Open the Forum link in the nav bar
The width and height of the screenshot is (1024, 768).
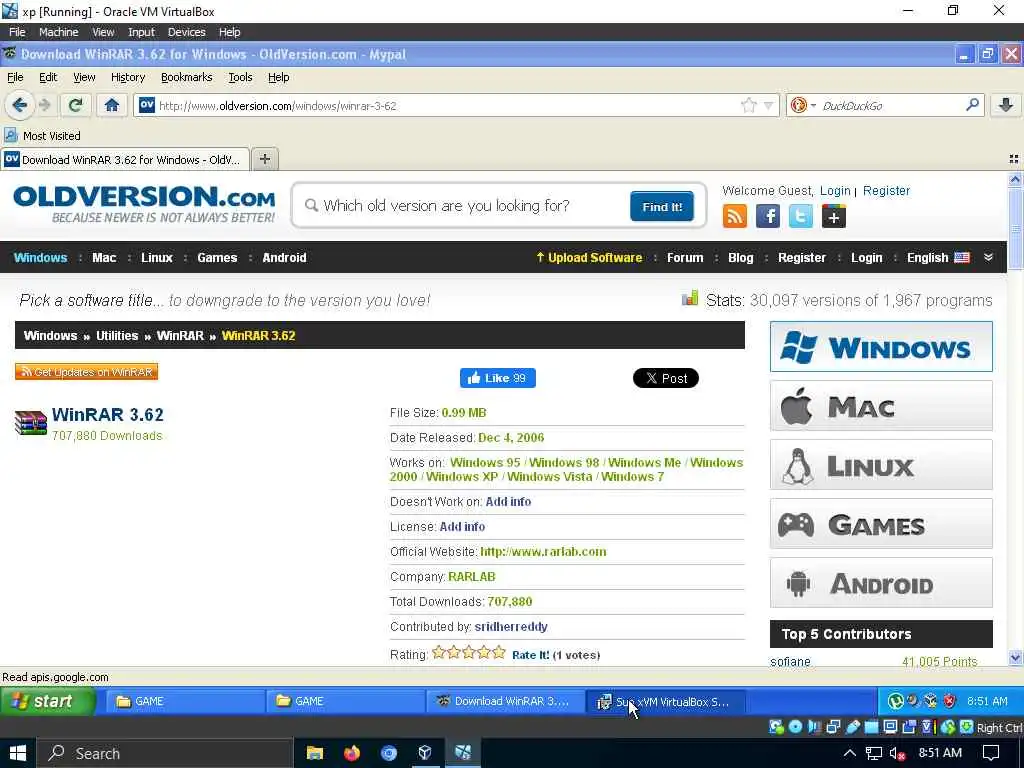click(x=685, y=257)
